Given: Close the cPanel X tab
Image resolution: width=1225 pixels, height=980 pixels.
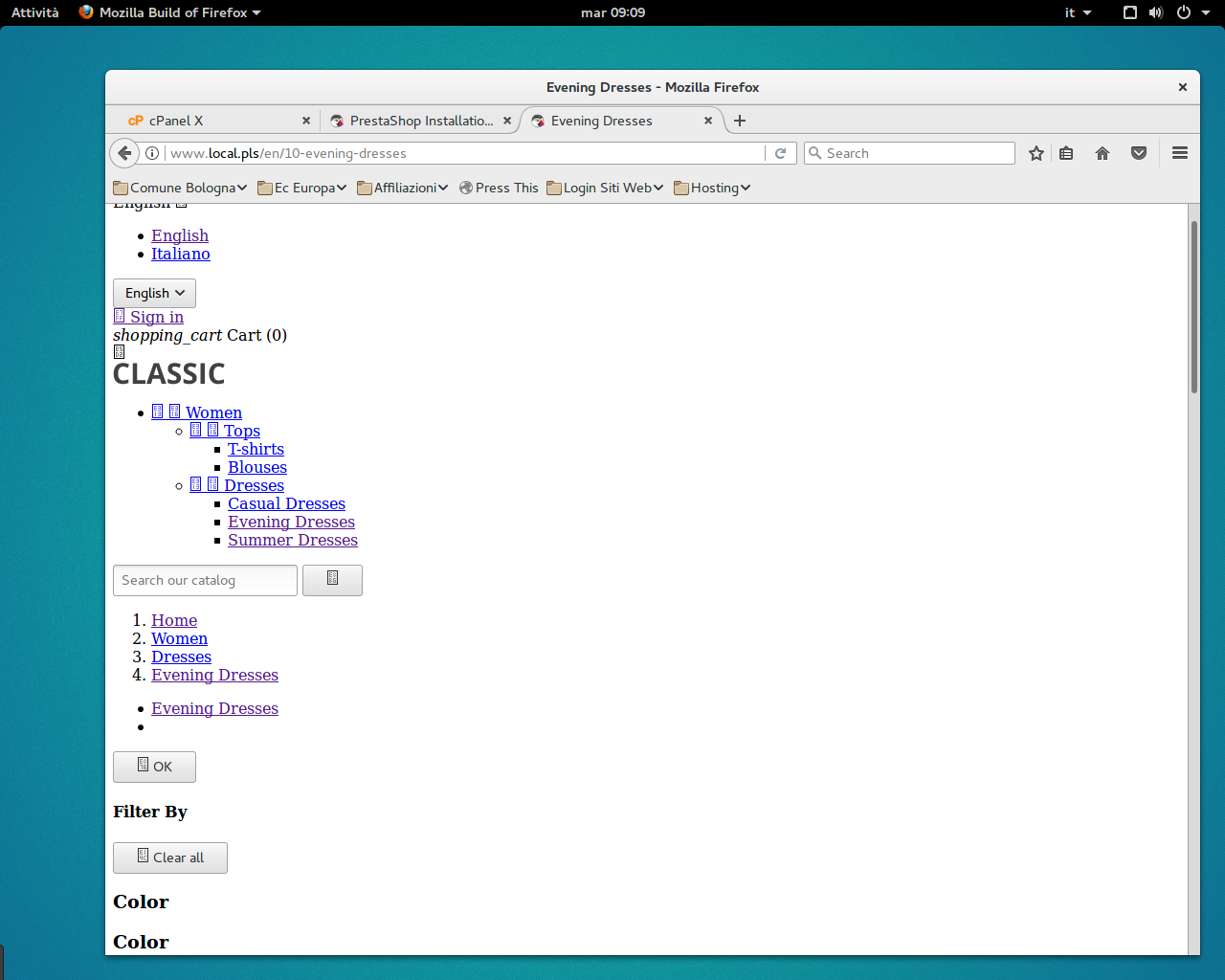Looking at the screenshot, I should [x=306, y=121].
